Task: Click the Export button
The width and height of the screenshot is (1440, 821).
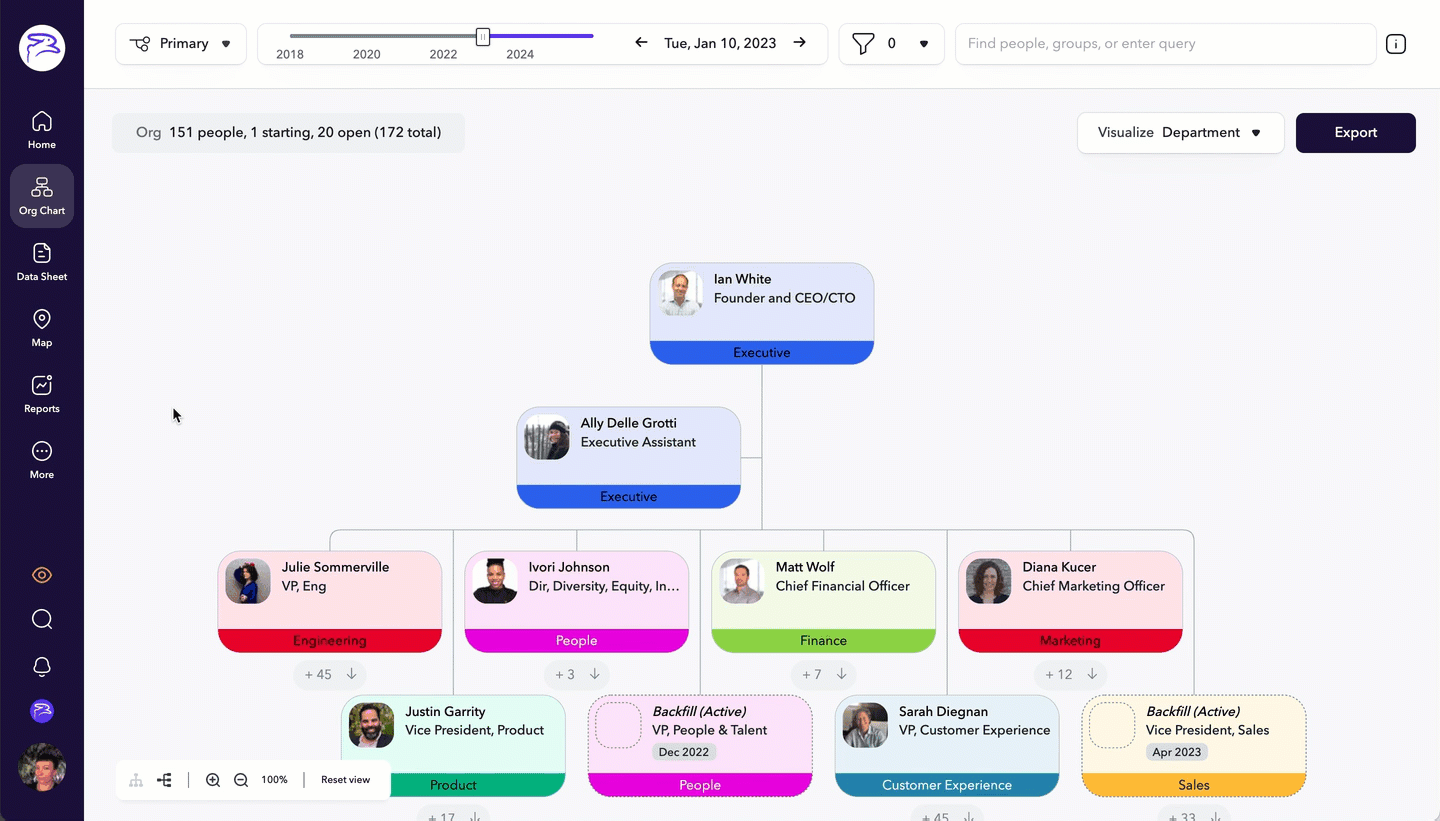Action: [1355, 133]
